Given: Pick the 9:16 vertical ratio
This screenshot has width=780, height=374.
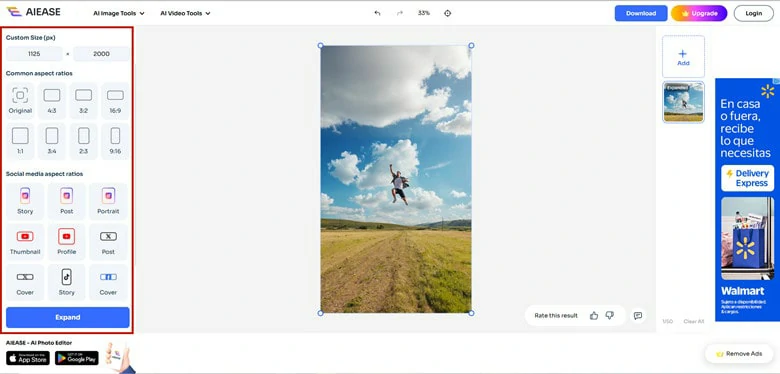Looking at the screenshot, I should pyautogui.click(x=115, y=142).
